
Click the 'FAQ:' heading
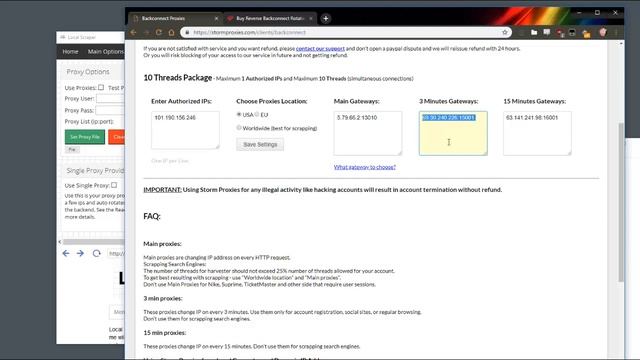tap(152, 216)
